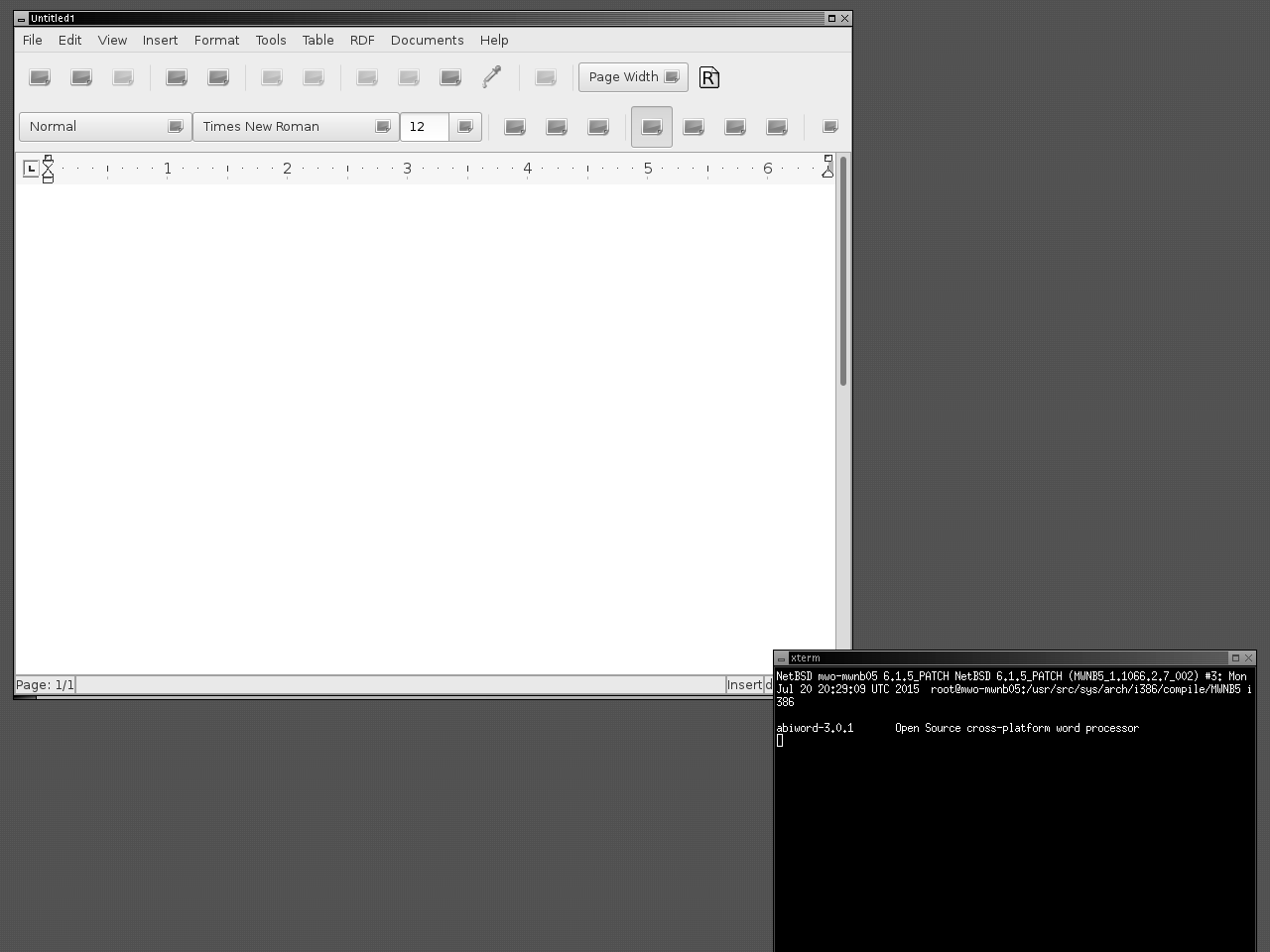Toggle the third formatting icon right of font size
Viewport: 1270px width, 952px height.
point(598,127)
